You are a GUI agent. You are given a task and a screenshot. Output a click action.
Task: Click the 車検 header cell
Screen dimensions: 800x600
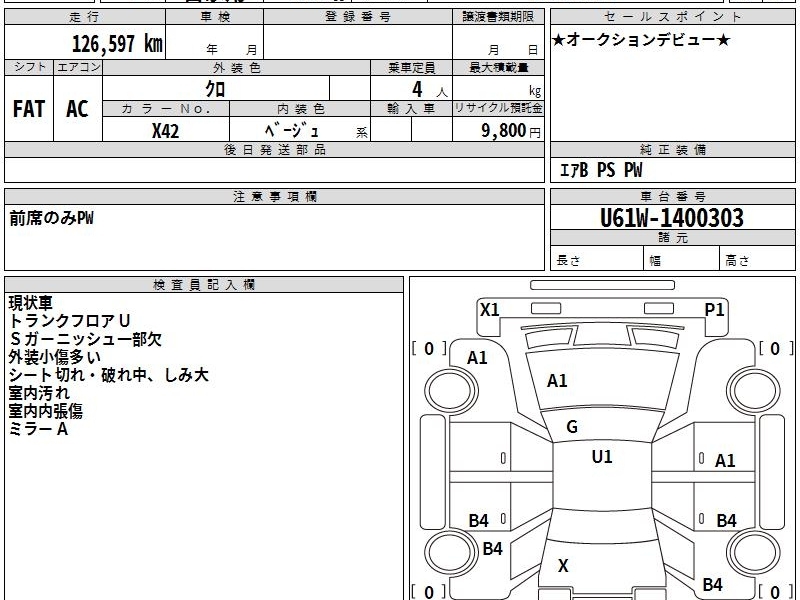pos(215,17)
